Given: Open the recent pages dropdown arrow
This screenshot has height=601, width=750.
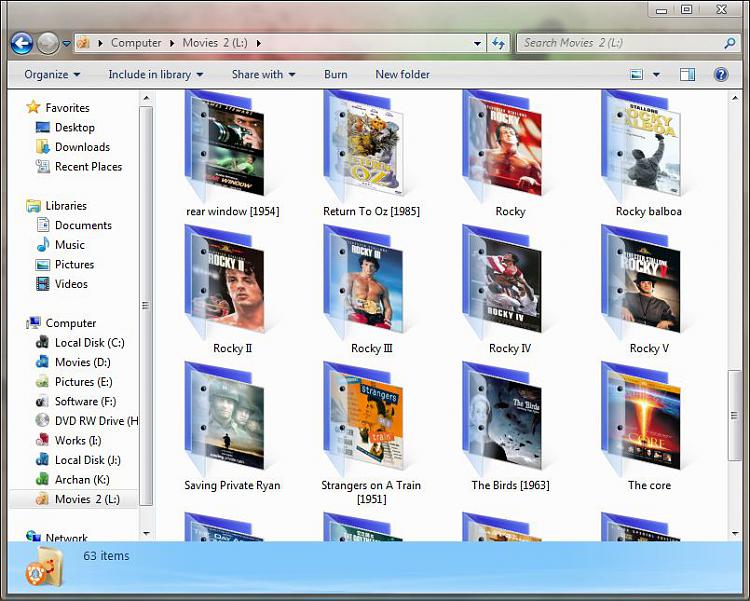Looking at the screenshot, I should coord(67,44).
